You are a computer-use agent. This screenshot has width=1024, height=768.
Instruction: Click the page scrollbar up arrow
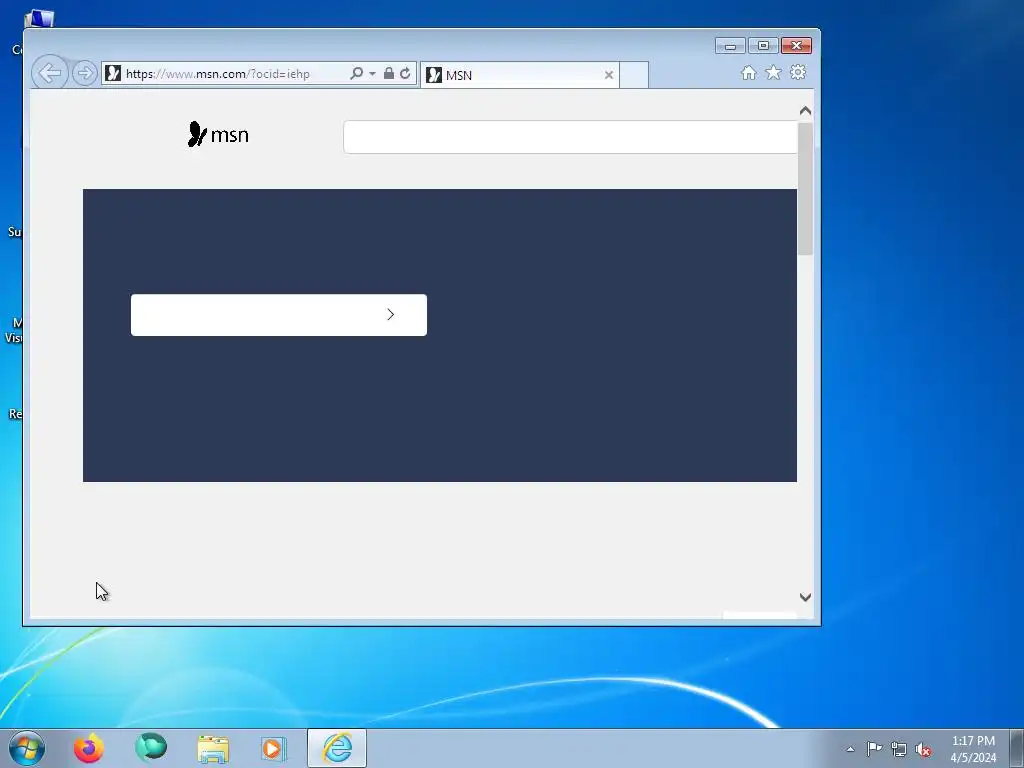pyautogui.click(x=805, y=111)
